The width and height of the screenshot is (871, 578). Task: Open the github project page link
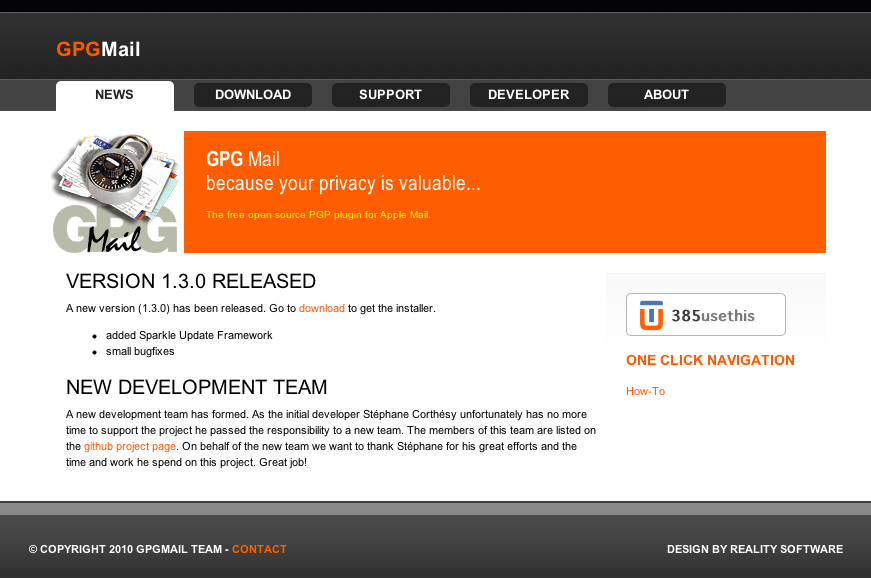point(130,446)
